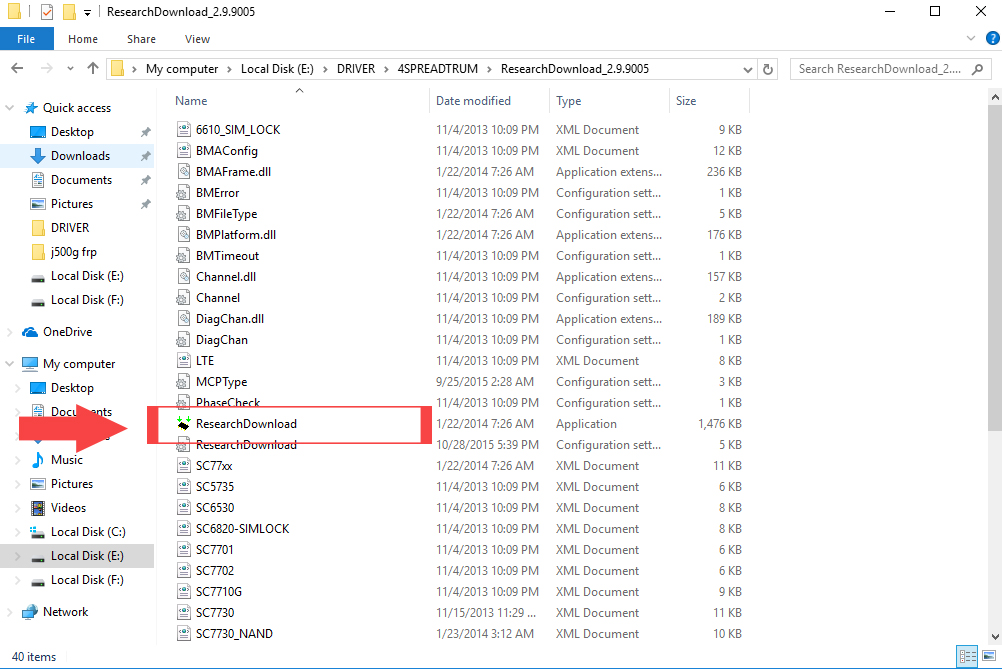Select the SC6820-SIMLOCK file name
Screen dimensions: 1002x669
click(243, 528)
